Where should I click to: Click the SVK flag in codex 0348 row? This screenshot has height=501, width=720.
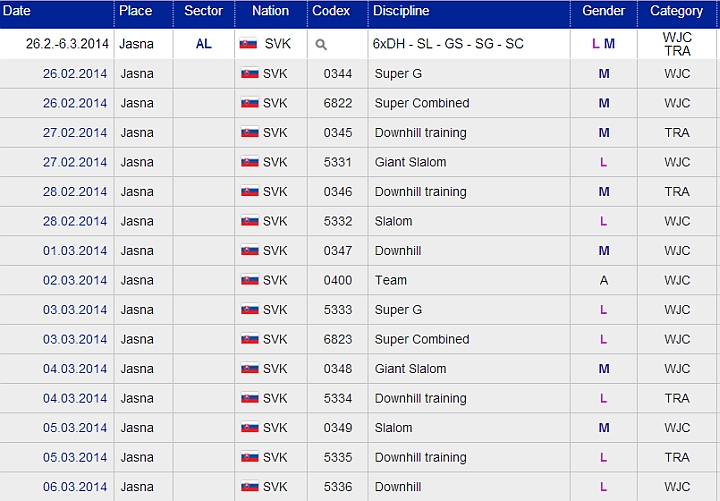250,369
